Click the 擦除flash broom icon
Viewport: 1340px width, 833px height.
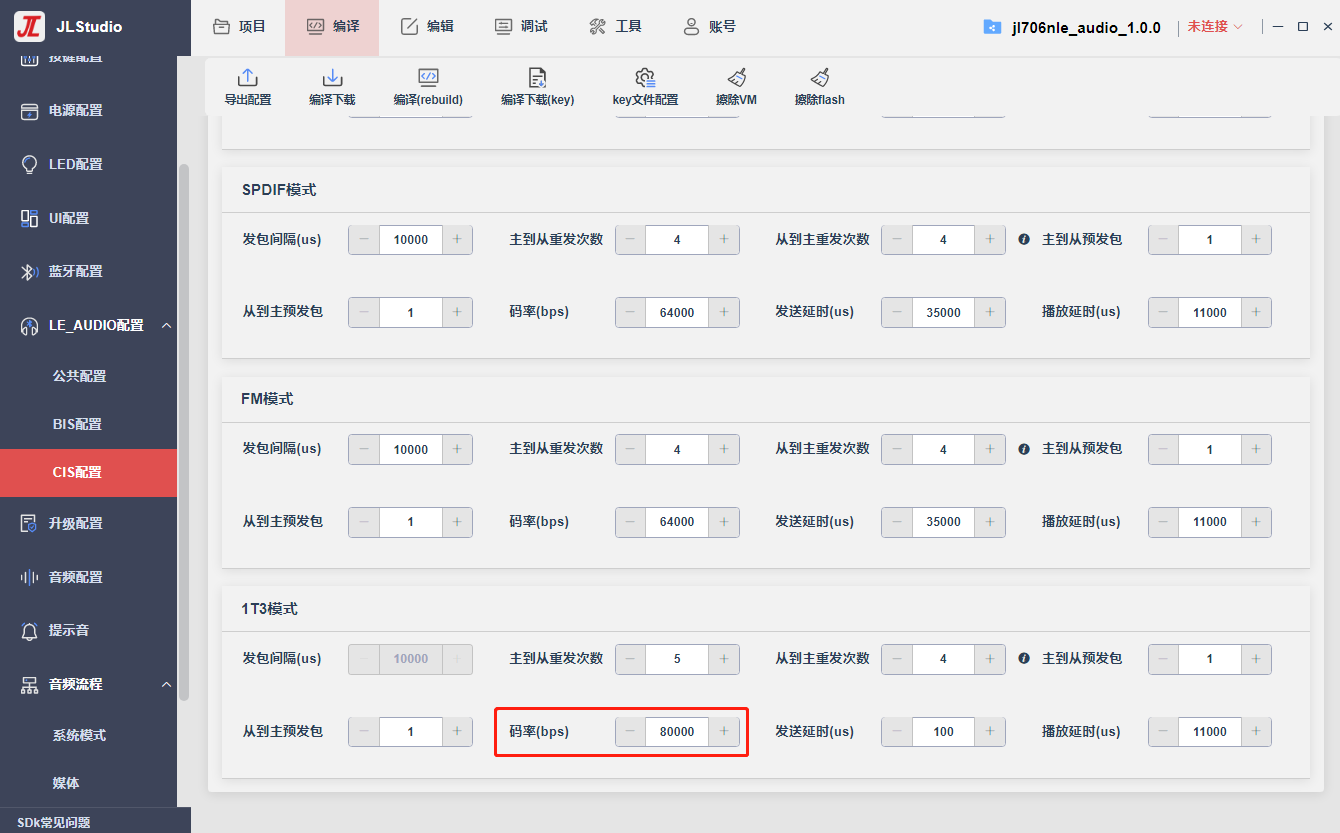pyautogui.click(x=820, y=78)
